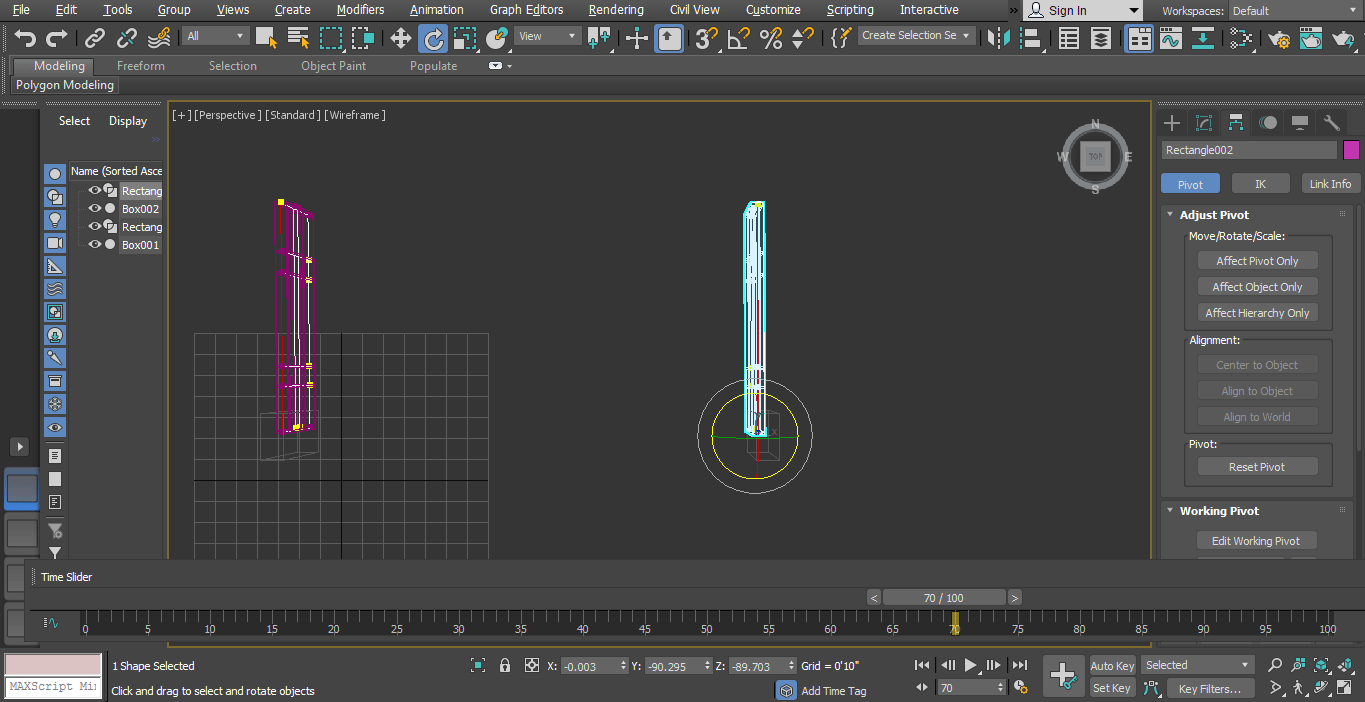Click the Affect Pivot Only button

tap(1257, 260)
